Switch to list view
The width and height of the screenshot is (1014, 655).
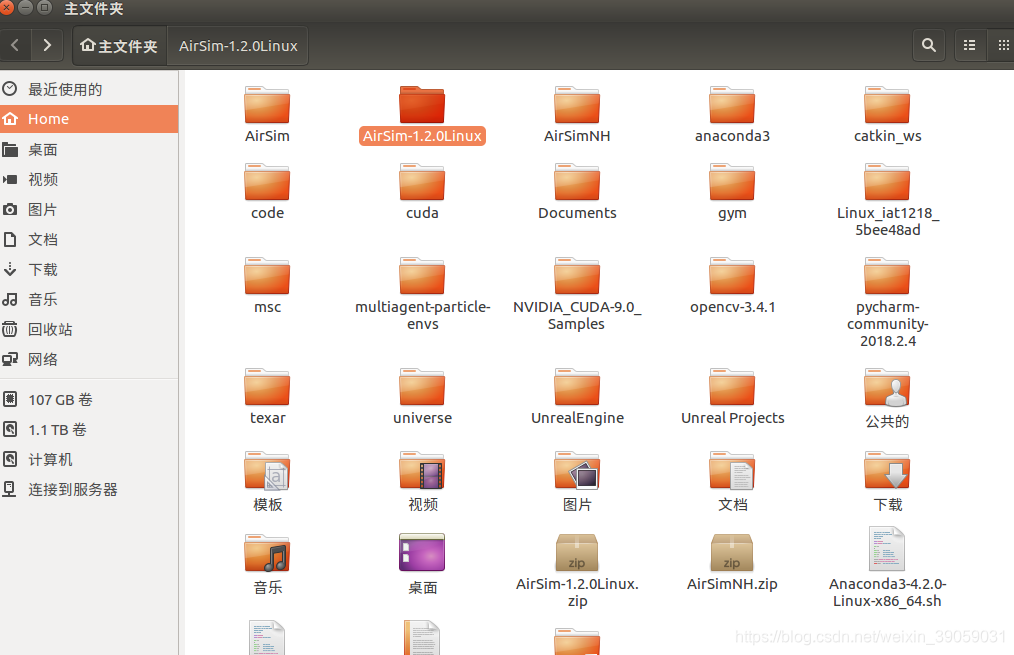click(x=969, y=45)
